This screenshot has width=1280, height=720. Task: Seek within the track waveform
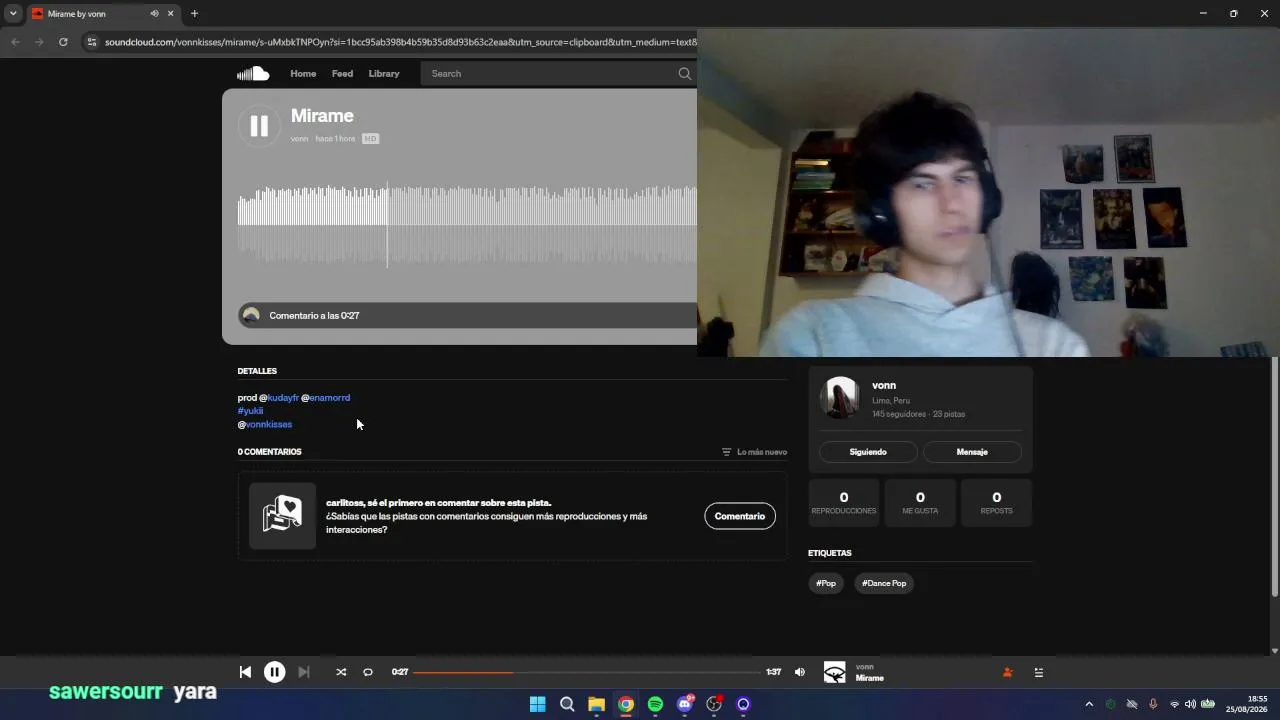467,223
